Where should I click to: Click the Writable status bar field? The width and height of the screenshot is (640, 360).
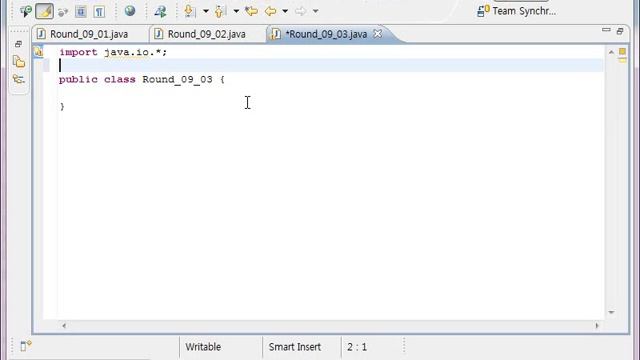[x=203, y=347]
